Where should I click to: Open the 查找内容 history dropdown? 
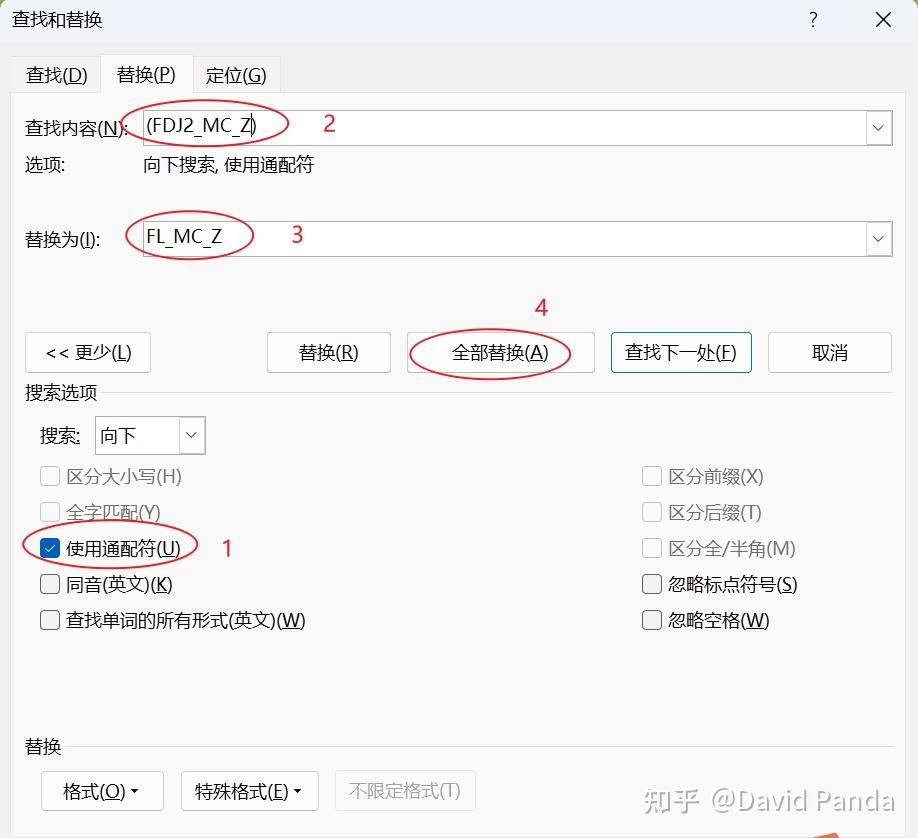pos(878,127)
